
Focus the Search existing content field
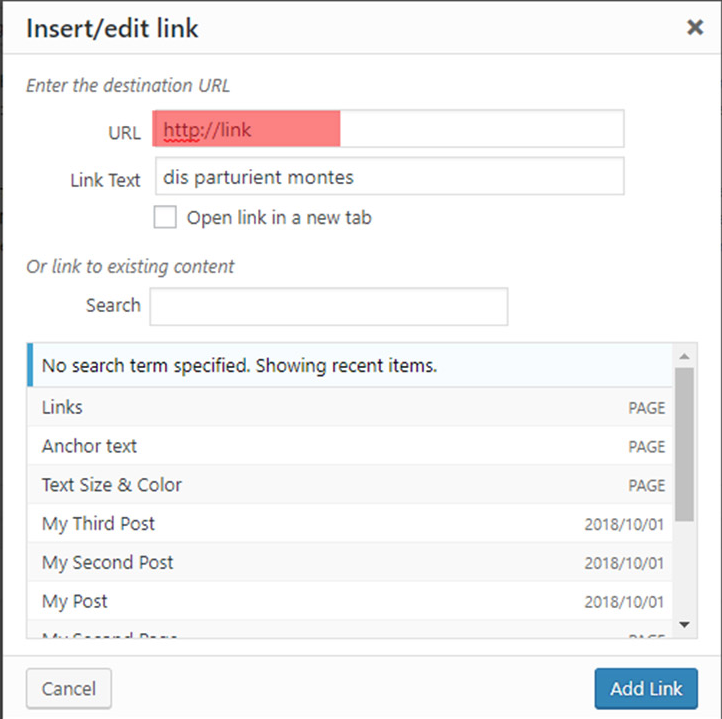click(328, 306)
